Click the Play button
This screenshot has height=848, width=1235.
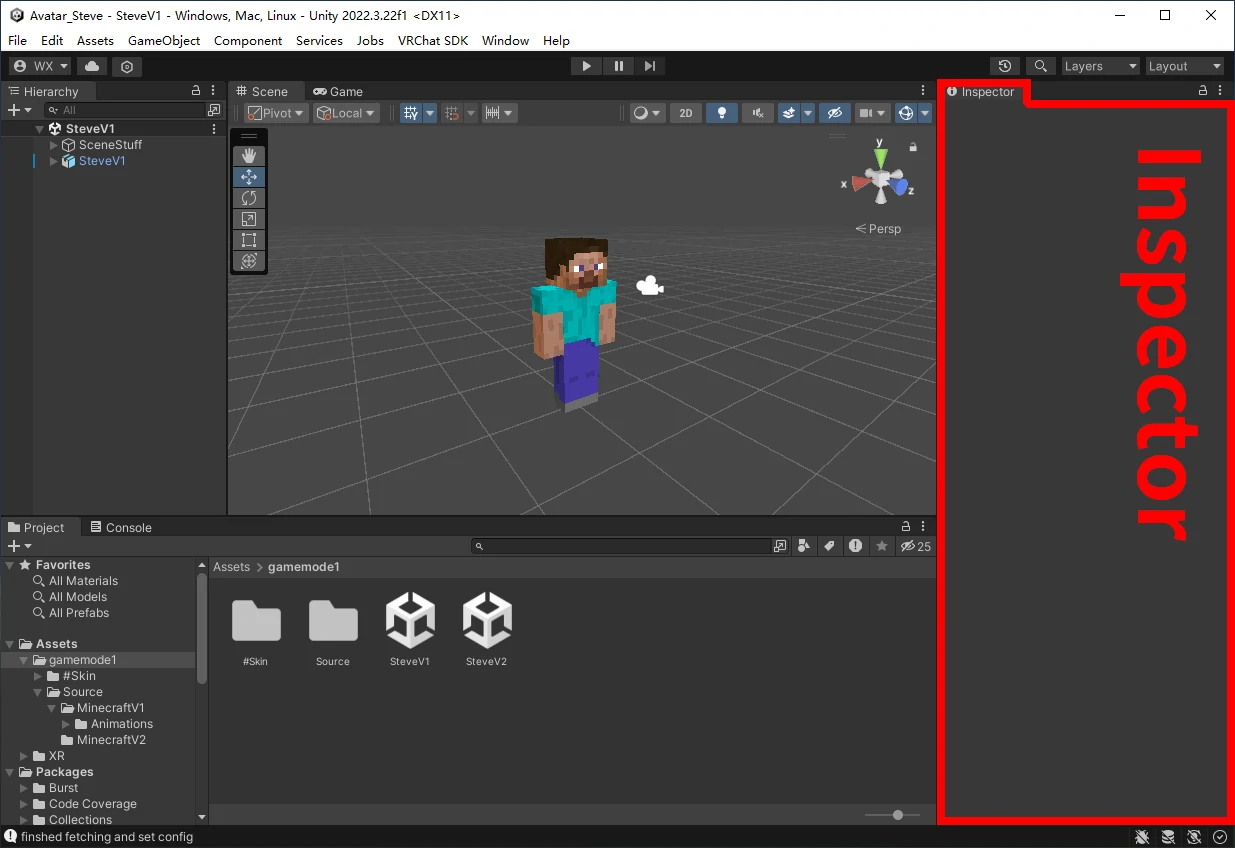pyautogui.click(x=586, y=66)
